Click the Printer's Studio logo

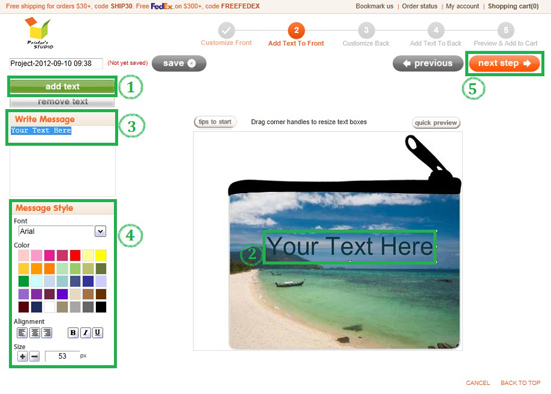click(39, 33)
